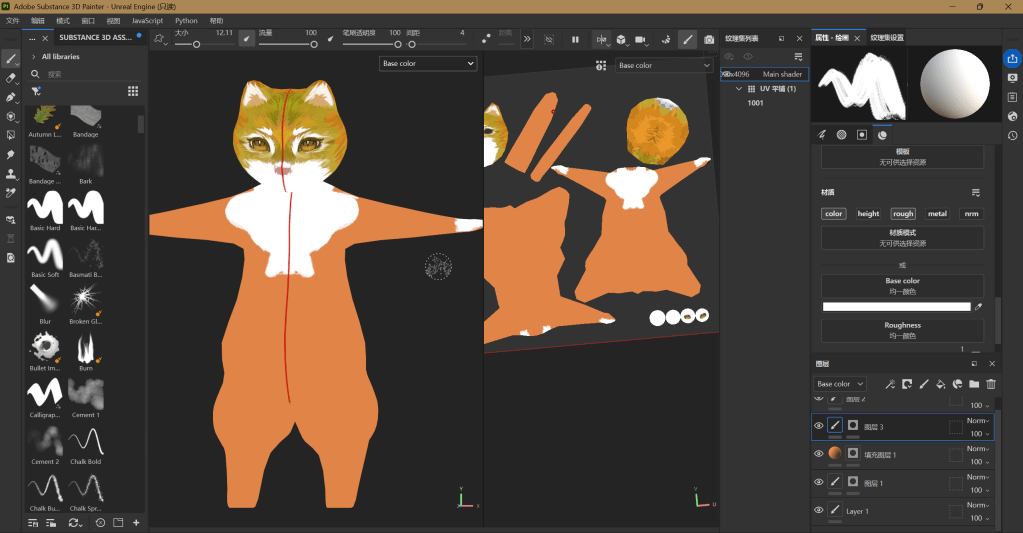Pause rendering with the pause button
The width and height of the screenshot is (1023, 533).
(x=575, y=40)
